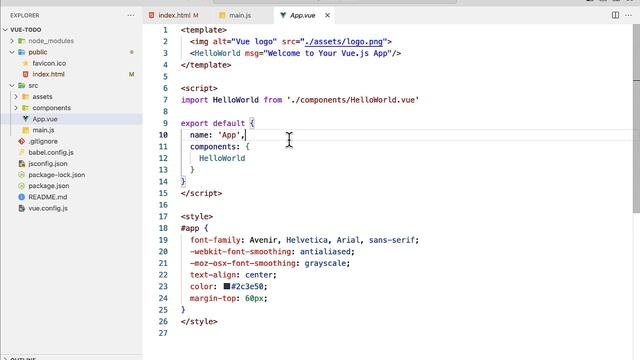The width and height of the screenshot is (640, 360).
Task: Click the 'export default' text on line 9
Action: pos(213,123)
